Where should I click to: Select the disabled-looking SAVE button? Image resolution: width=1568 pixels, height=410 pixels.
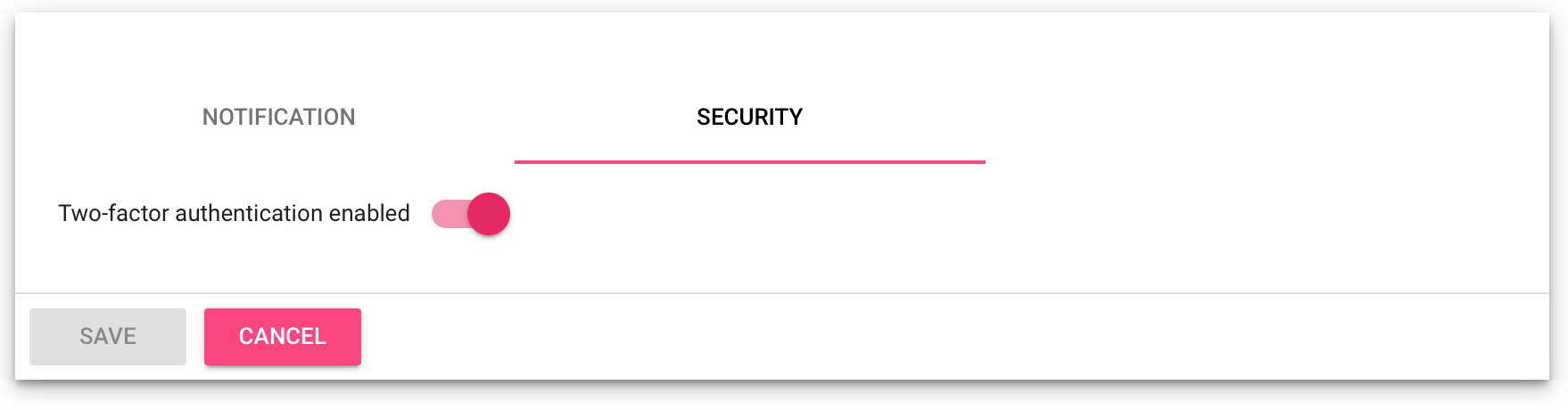[108, 337]
